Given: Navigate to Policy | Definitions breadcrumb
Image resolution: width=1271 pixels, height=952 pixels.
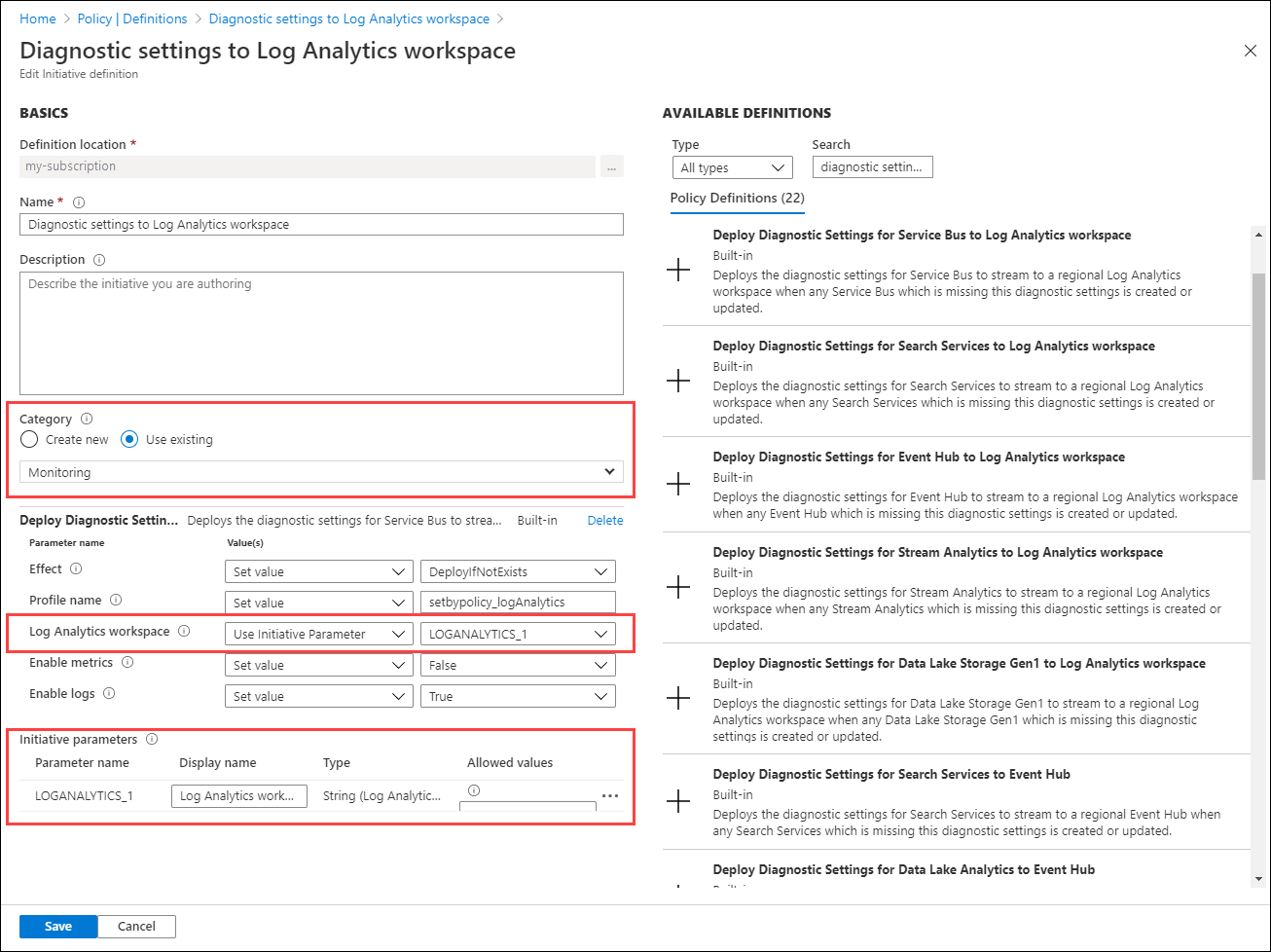Looking at the screenshot, I should [x=131, y=18].
